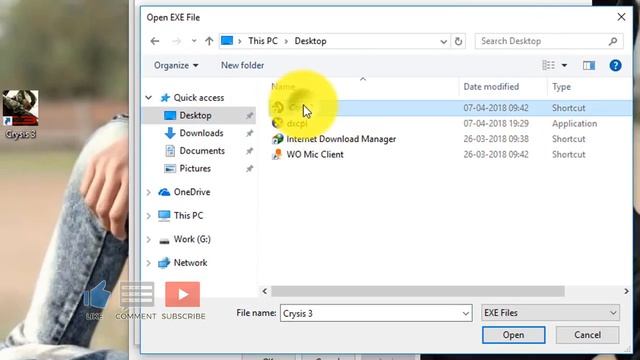Open Documents from Quick access
640x360 pixels.
[x=202, y=151]
